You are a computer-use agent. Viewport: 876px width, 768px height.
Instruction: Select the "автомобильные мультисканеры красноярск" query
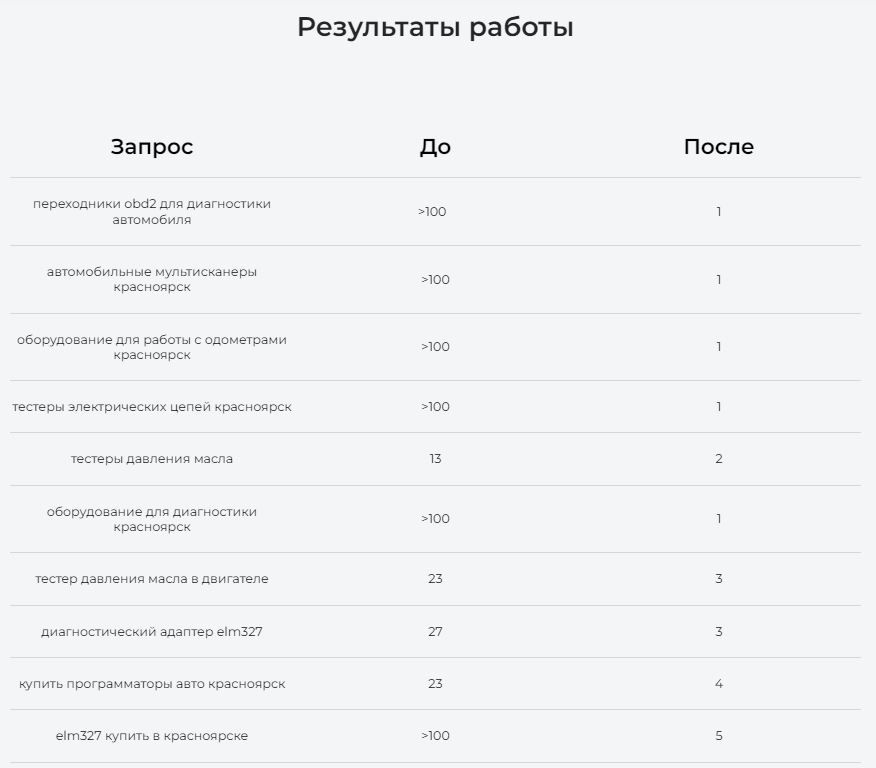coord(152,279)
